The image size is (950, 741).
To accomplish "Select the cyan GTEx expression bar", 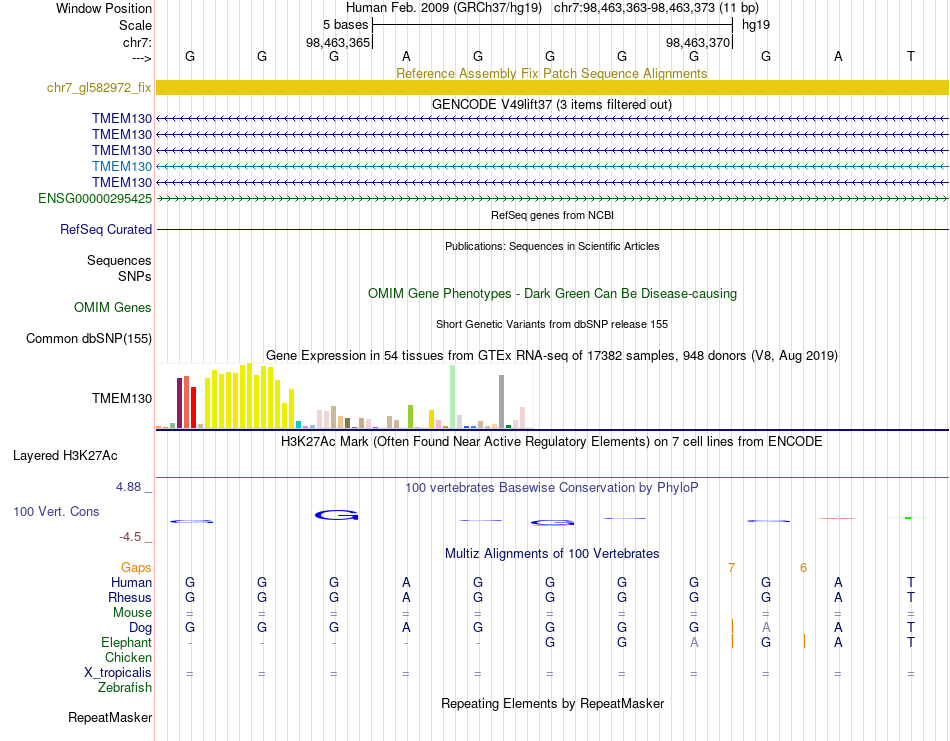I will (298, 424).
